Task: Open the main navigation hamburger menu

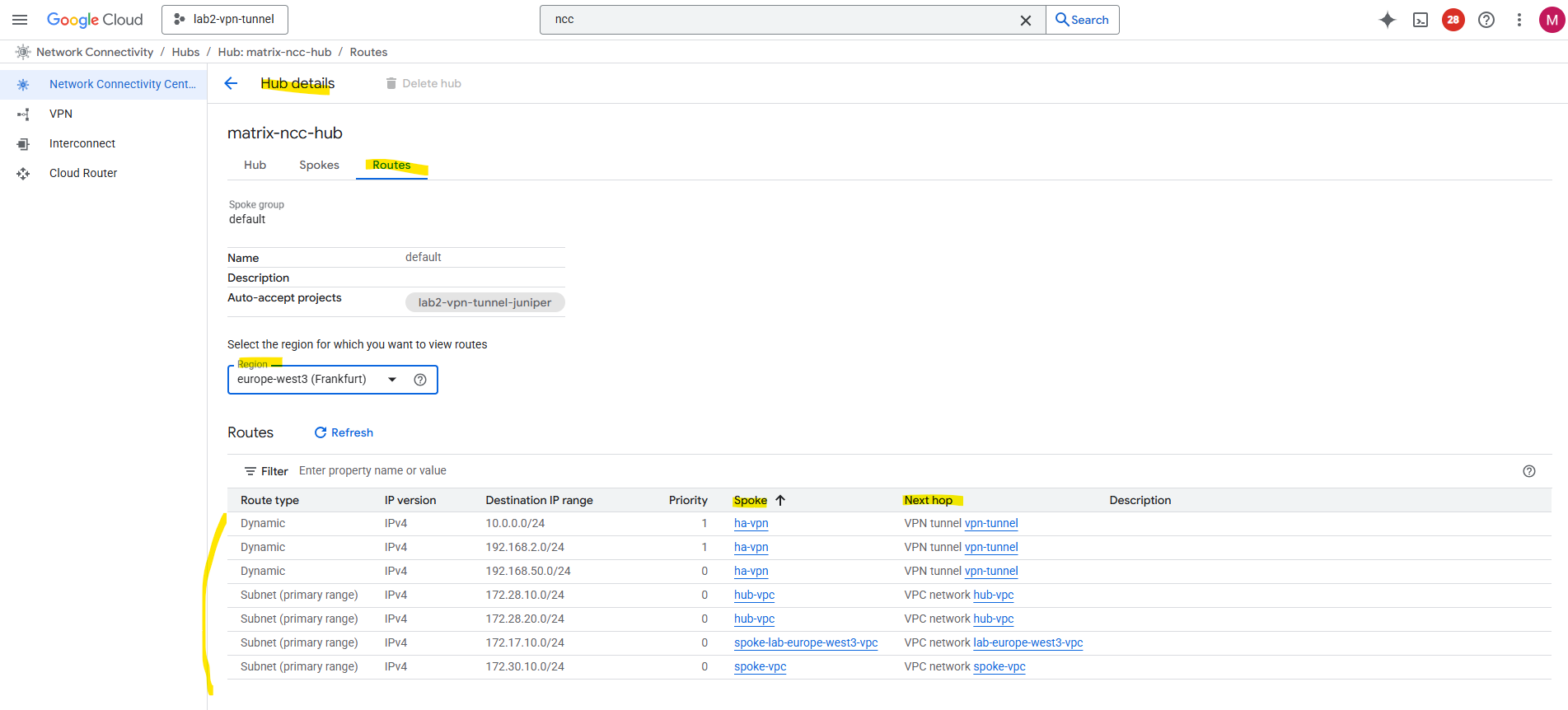Action: [x=20, y=20]
